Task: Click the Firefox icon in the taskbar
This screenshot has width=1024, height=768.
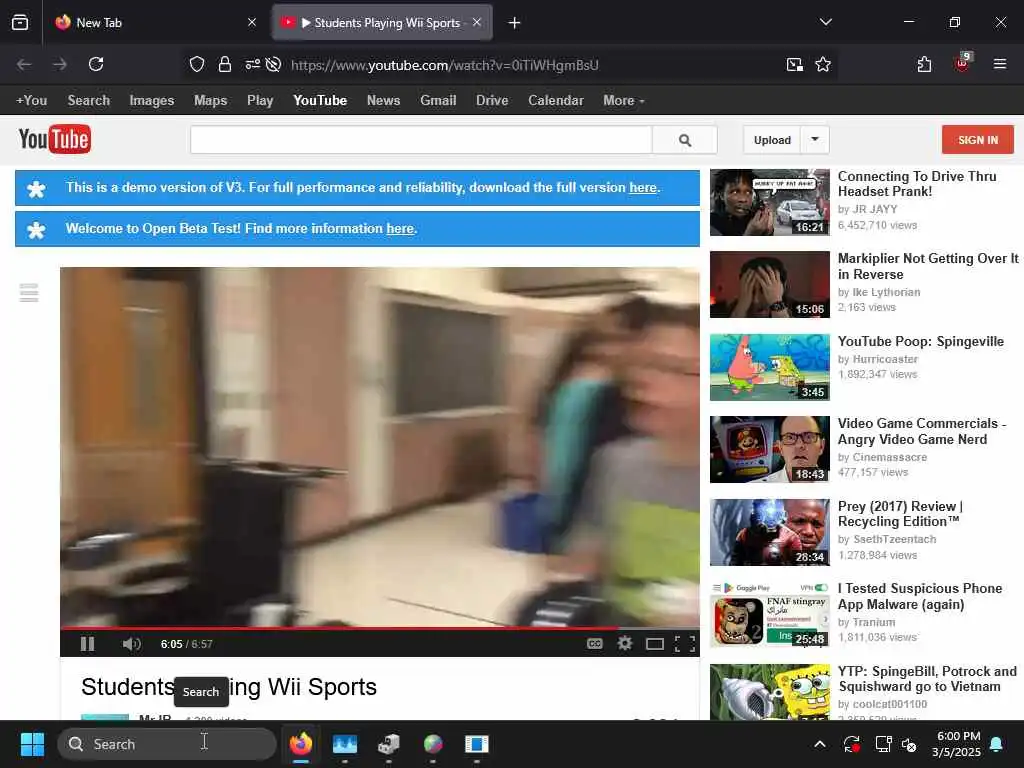Action: pos(301,744)
